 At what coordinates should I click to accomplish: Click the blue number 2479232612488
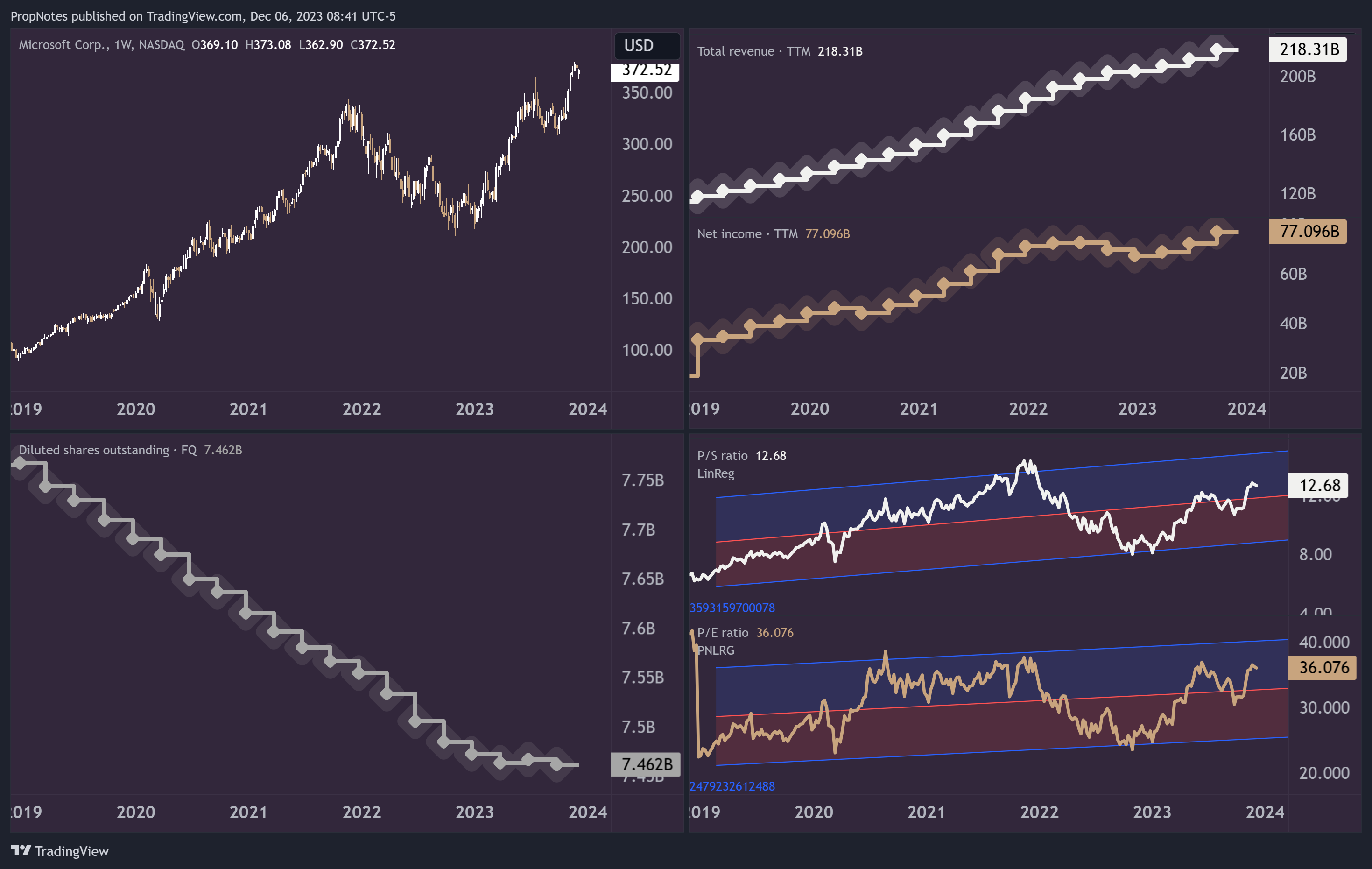coord(732,786)
